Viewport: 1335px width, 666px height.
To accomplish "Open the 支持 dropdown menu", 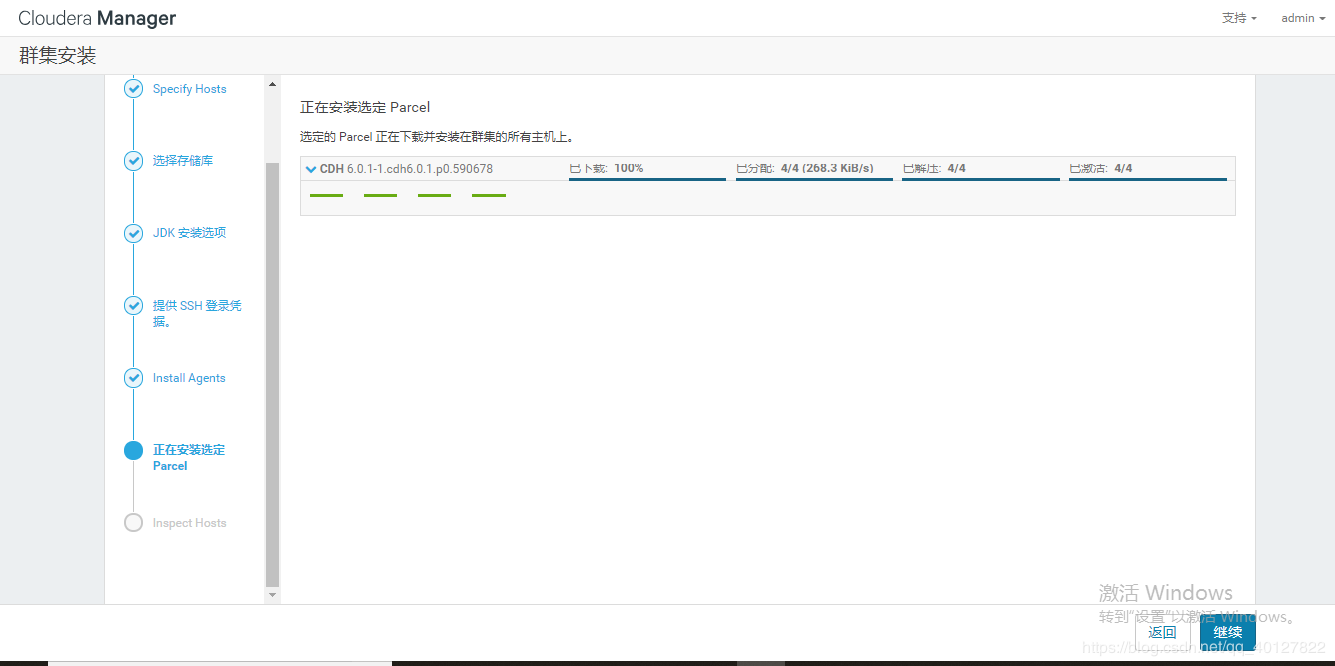I will (x=1239, y=18).
